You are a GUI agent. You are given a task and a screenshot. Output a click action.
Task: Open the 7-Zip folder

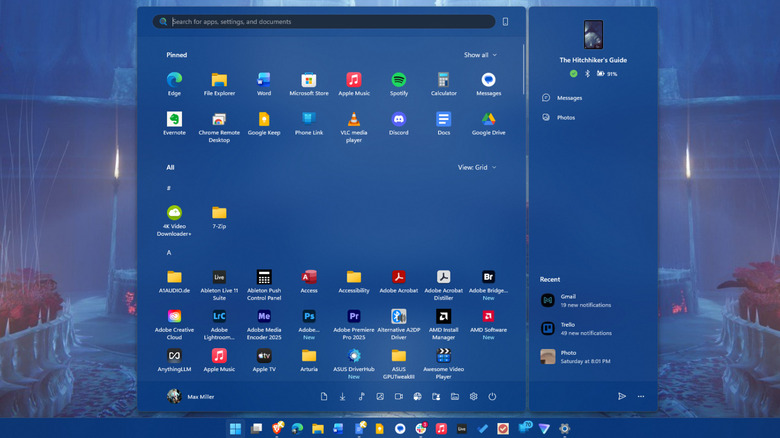(219, 217)
